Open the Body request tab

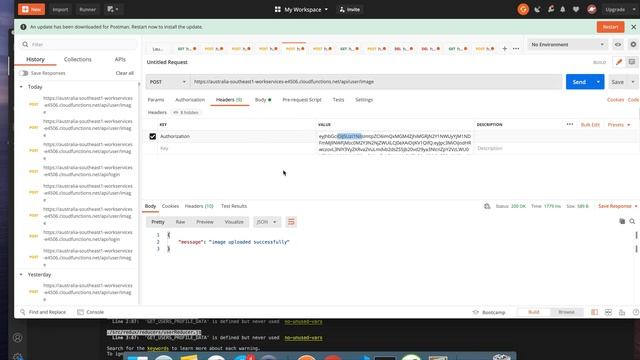coord(263,100)
